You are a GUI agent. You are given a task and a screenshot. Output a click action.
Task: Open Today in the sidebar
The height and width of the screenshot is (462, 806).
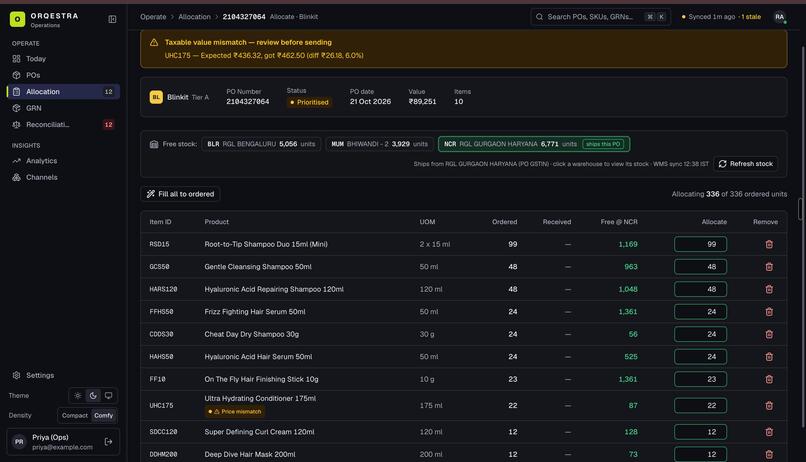click(x=63, y=59)
